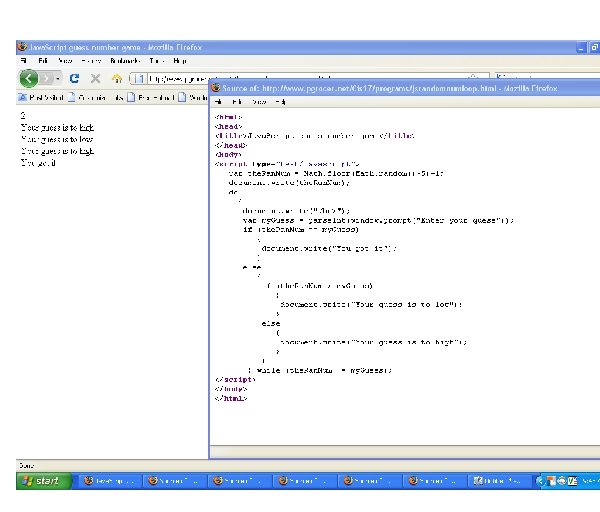The width and height of the screenshot is (600, 512).
Task: Open Help menu in main Firefox window
Action: pos(180,60)
